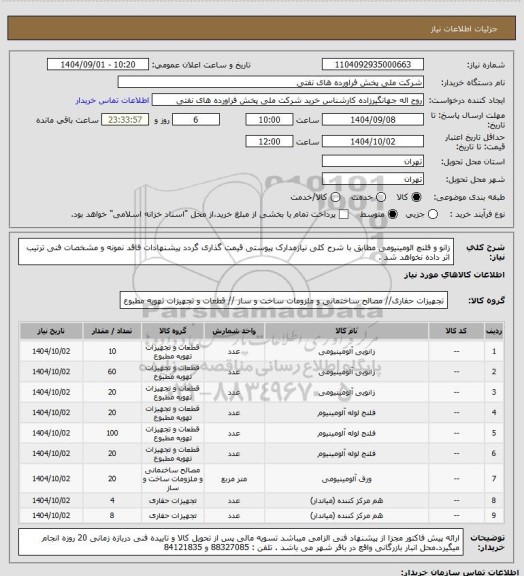Image resolution: width=524 pixels, height=576 pixels.
Task: Select the متوسط purchase type radio
Action: pyautogui.click(x=393, y=214)
